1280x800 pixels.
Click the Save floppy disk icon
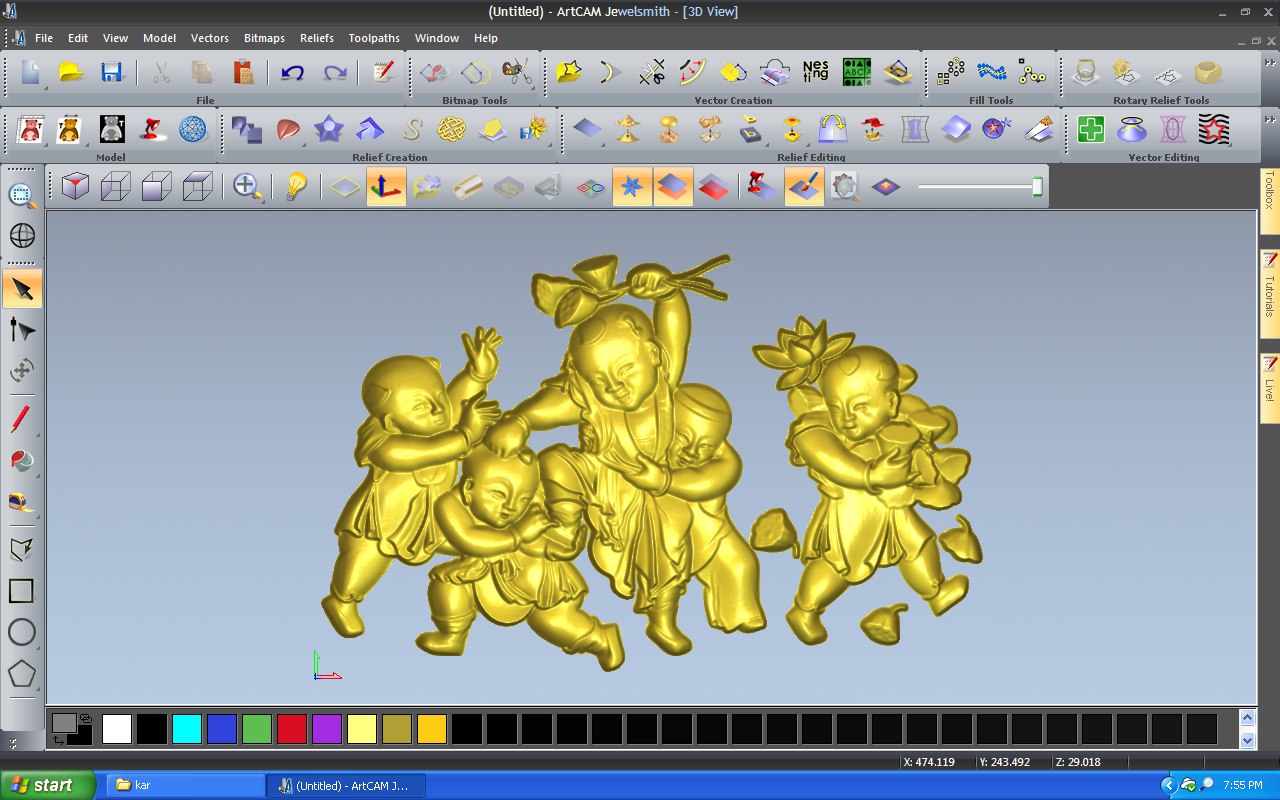[111, 72]
